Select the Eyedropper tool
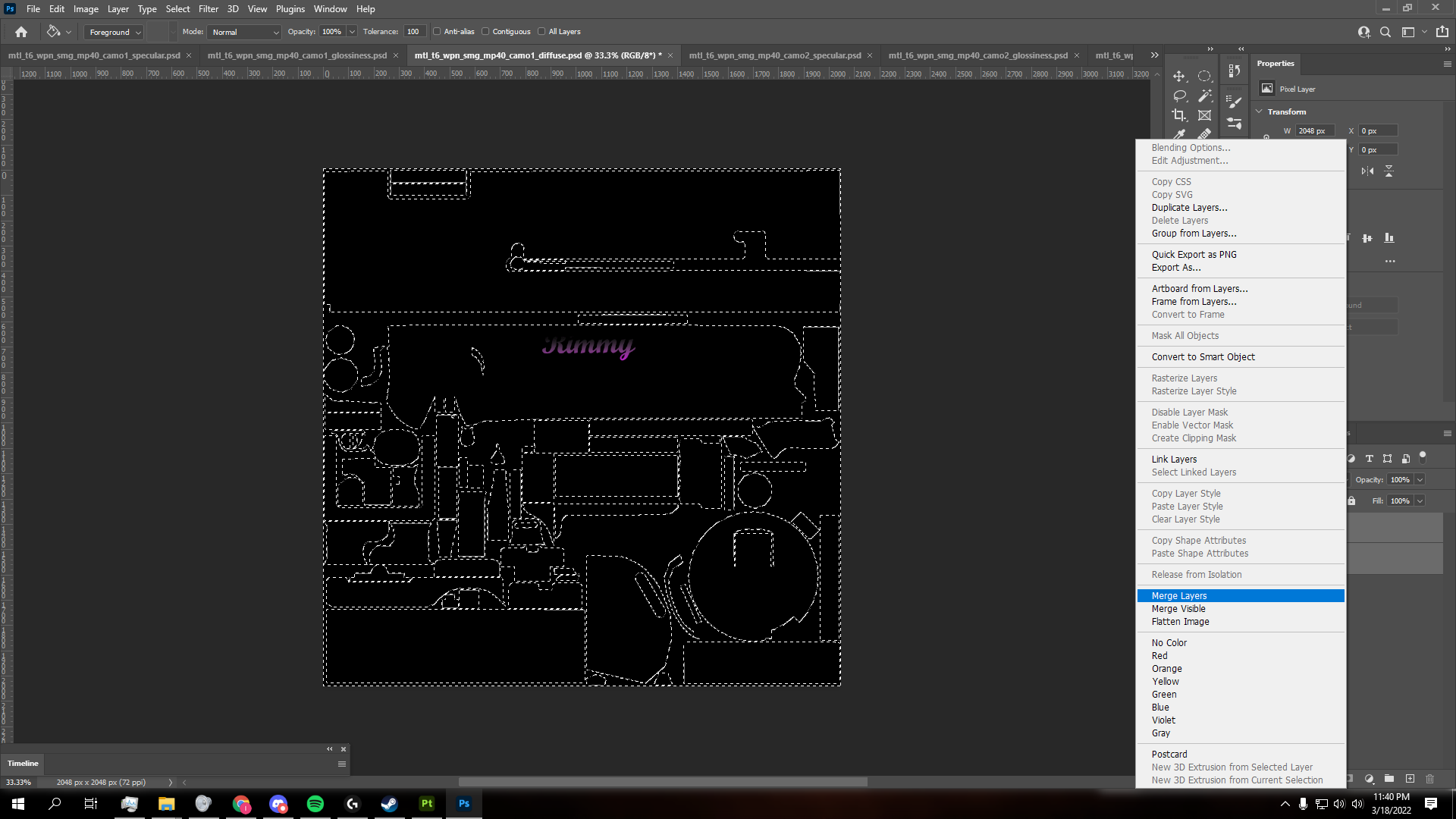Screen dimensions: 1456x819 point(1179,134)
